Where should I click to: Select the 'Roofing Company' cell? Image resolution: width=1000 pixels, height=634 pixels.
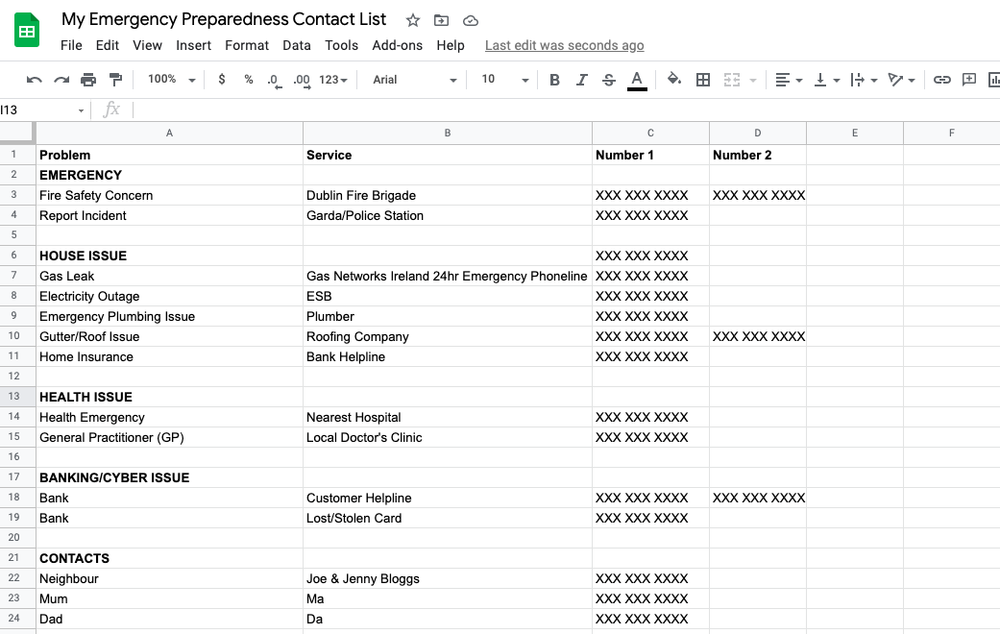pos(447,336)
